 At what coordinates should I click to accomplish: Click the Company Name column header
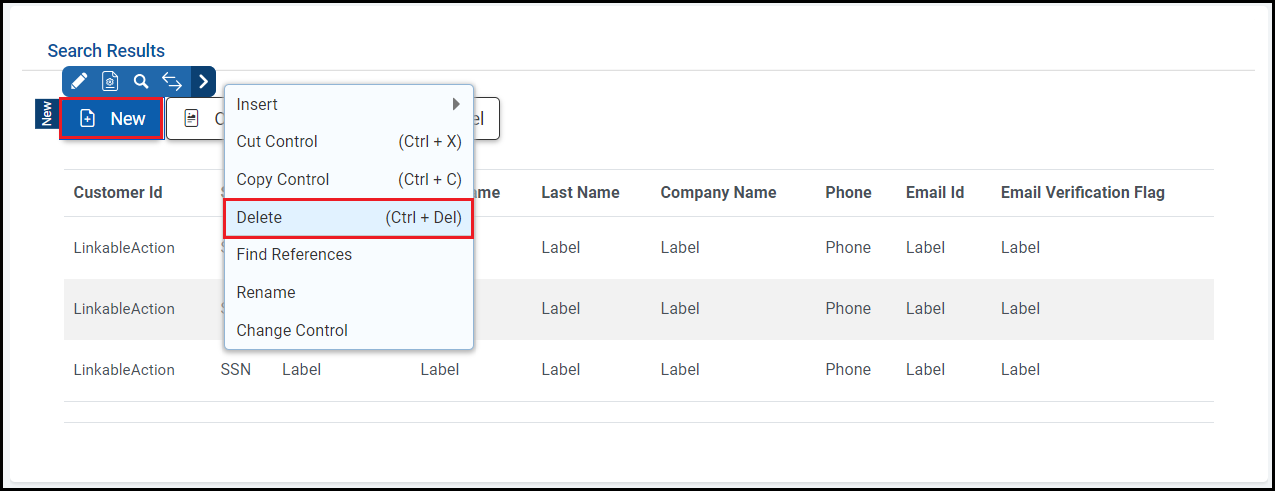point(718,193)
